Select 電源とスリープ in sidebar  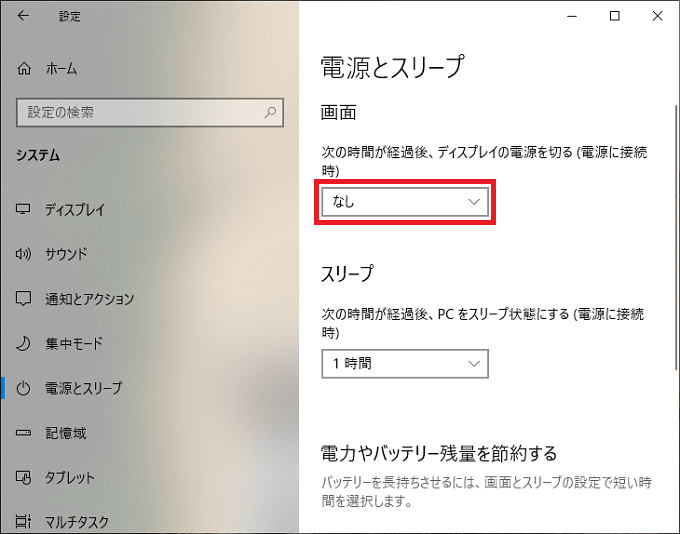coord(84,388)
